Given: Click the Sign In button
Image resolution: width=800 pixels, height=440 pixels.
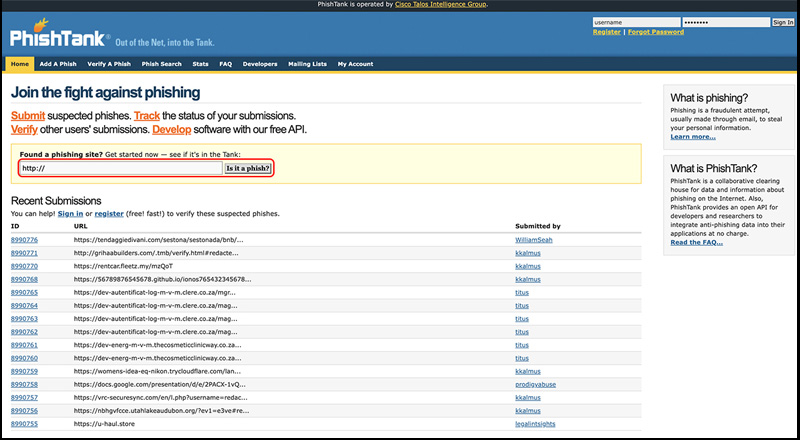Looking at the screenshot, I should pos(783,22).
